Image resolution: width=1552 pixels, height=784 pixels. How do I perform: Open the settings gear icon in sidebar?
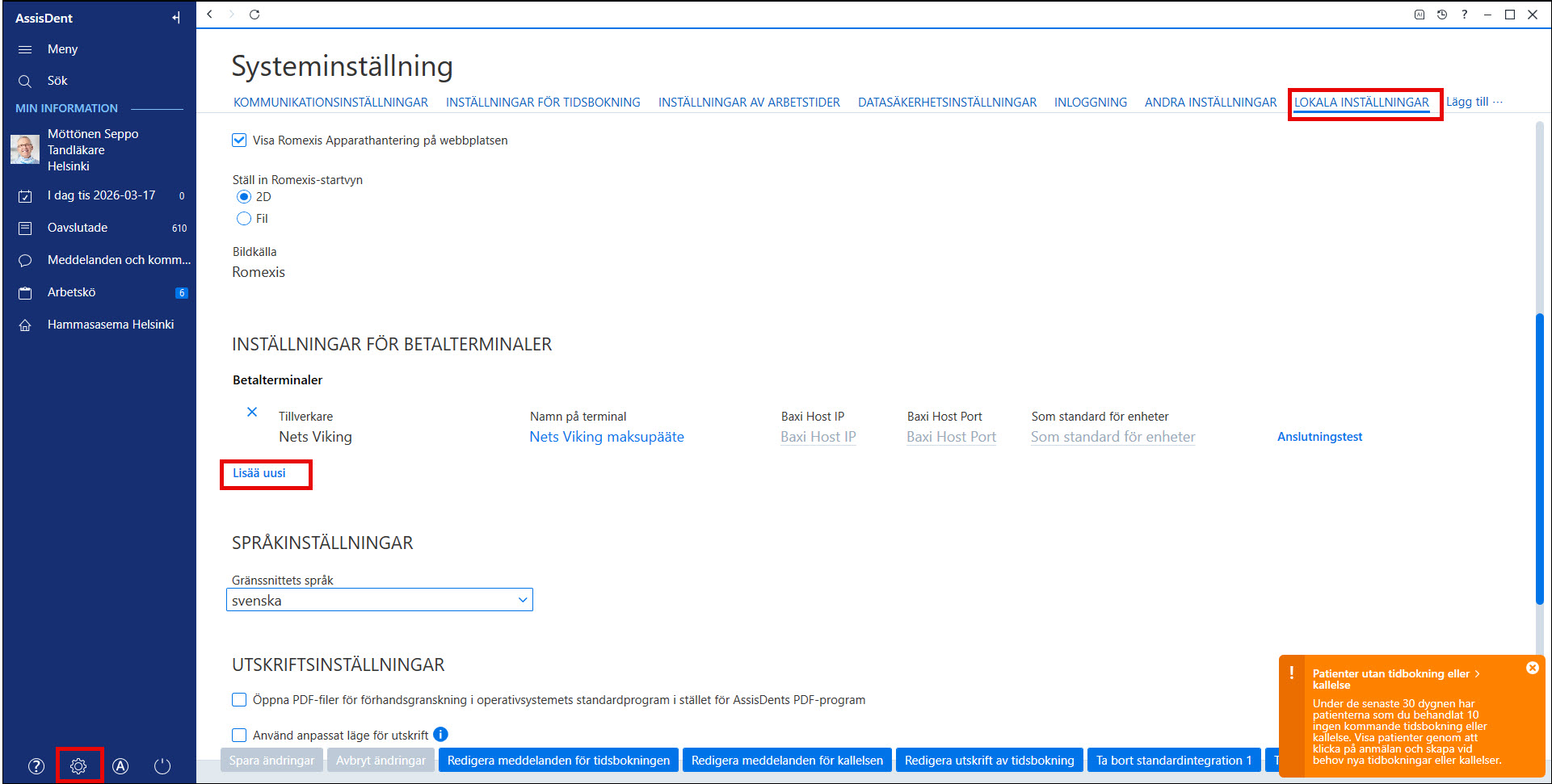pos(78,766)
